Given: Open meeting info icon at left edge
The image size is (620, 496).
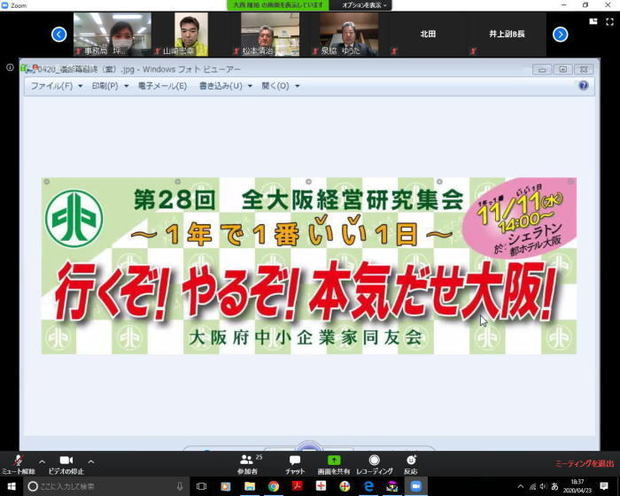Looking at the screenshot, I should tap(10, 68).
